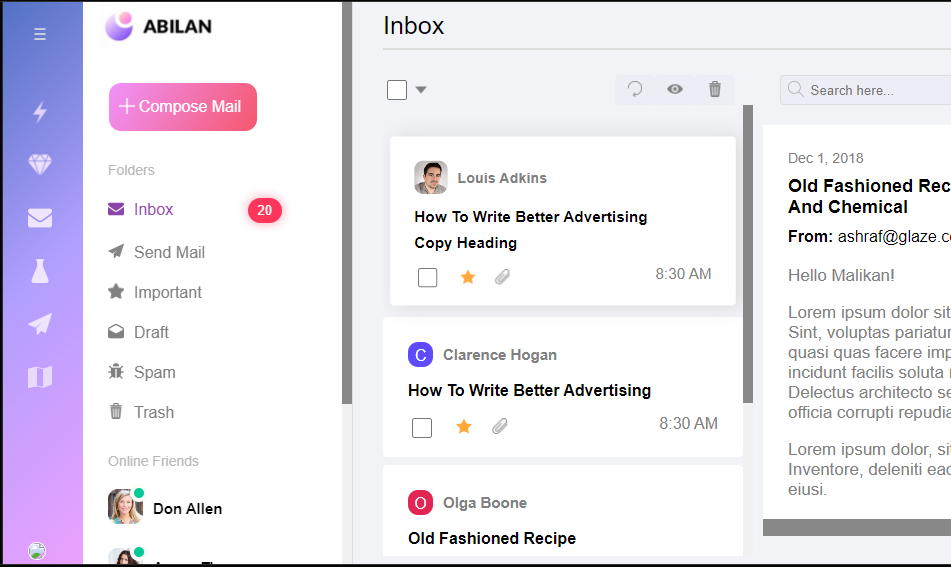Click the Online Friends section label
This screenshot has width=951, height=567.
coord(153,461)
